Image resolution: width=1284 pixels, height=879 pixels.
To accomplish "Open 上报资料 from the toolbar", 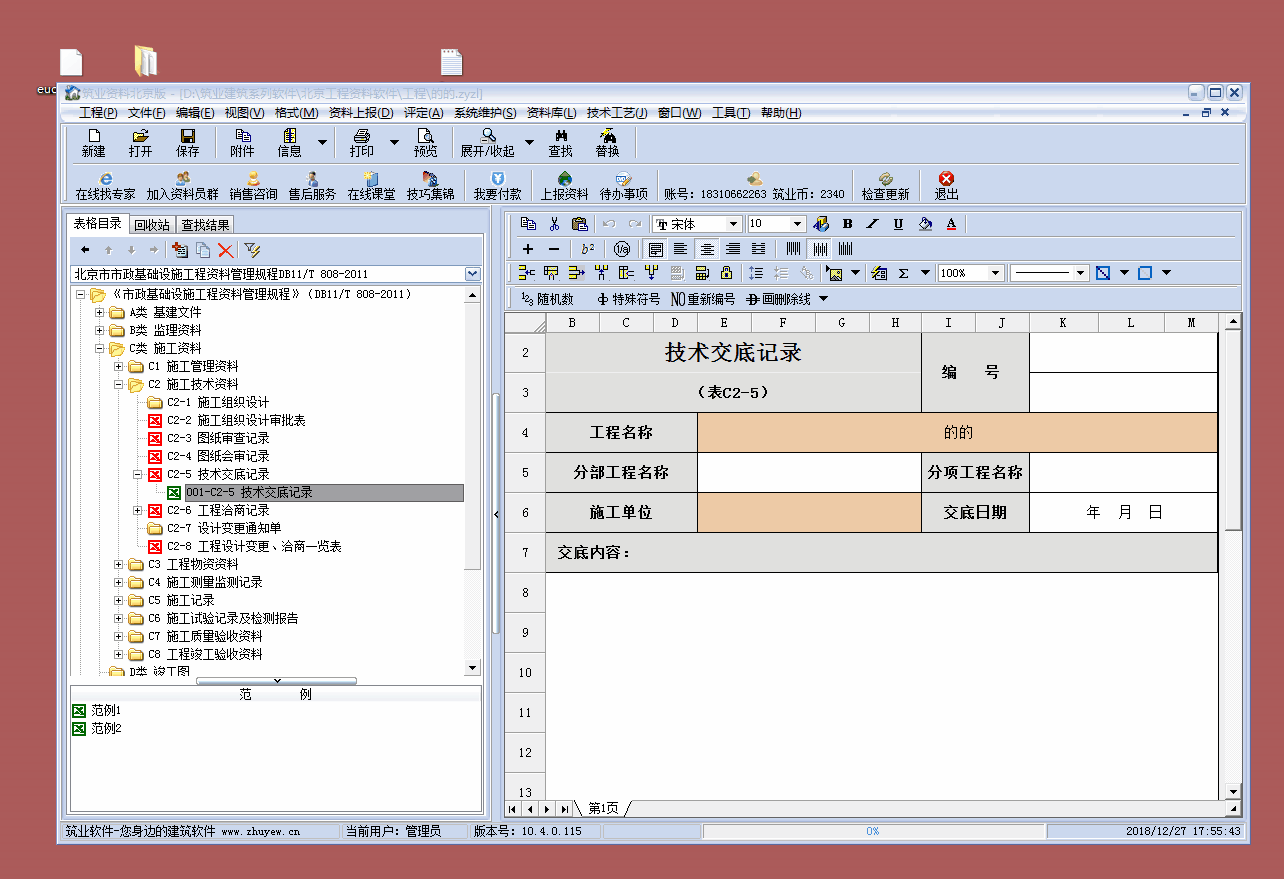I will pyautogui.click(x=564, y=186).
